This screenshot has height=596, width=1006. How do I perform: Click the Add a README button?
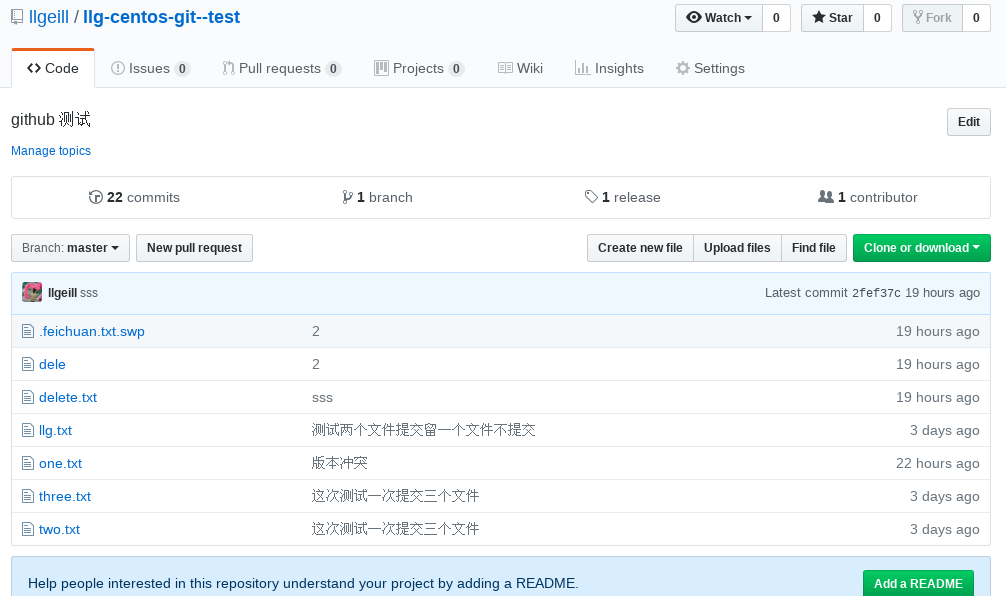click(917, 584)
